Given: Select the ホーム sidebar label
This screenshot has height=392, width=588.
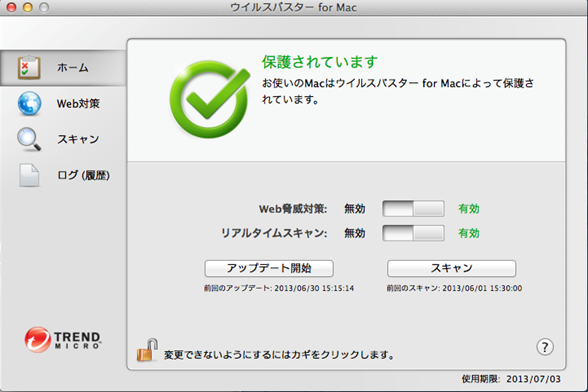Looking at the screenshot, I should click(73, 68).
